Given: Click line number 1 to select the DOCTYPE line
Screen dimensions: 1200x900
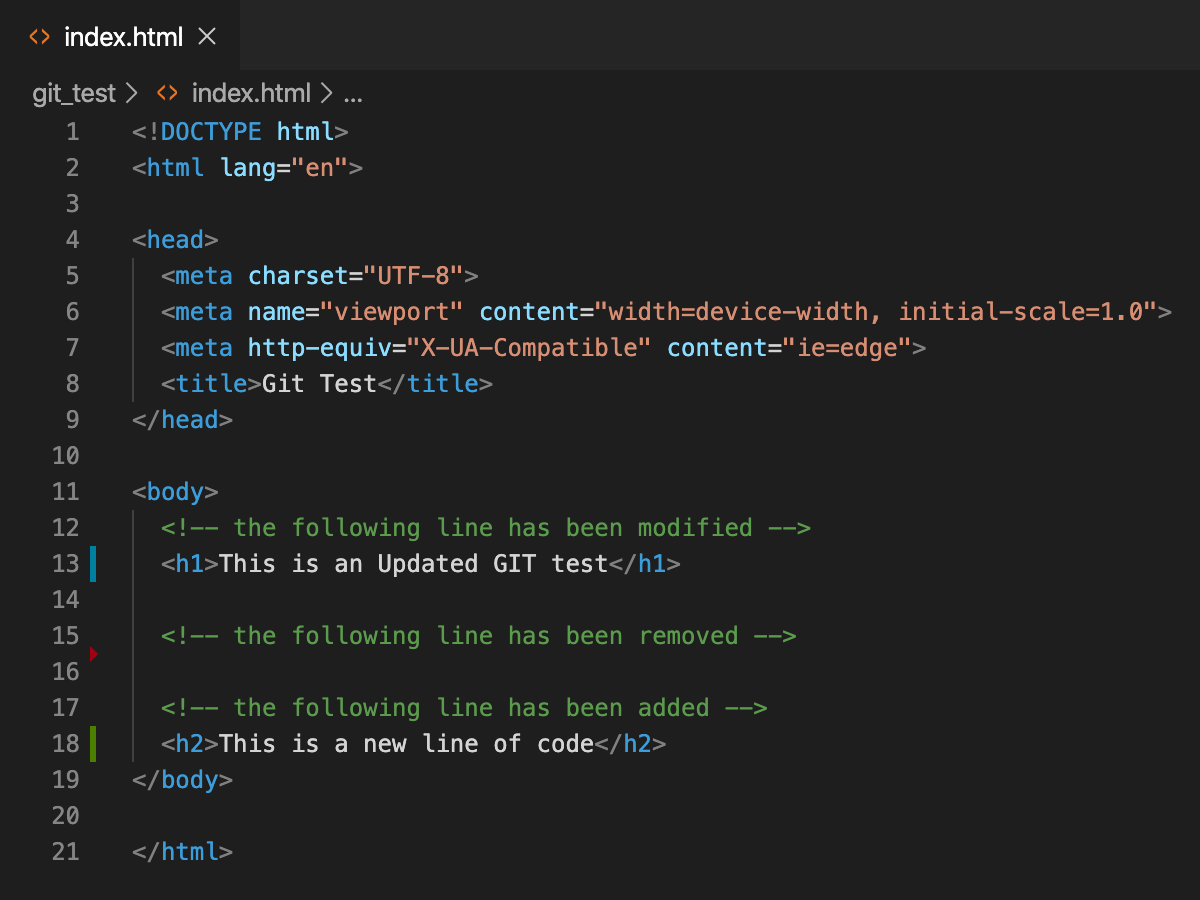Looking at the screenshot, I should [x=72, y=131].
